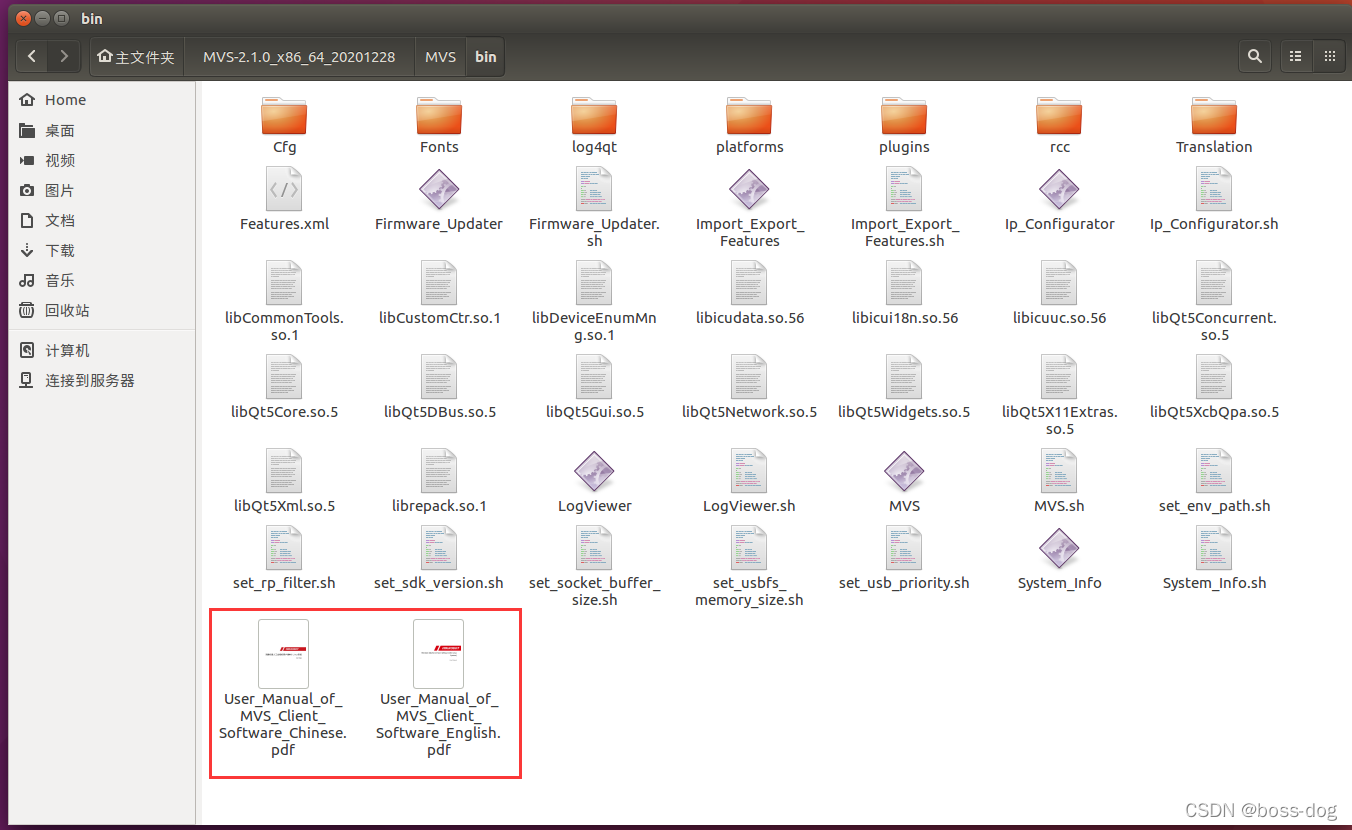Select the LogViewer.sh file name
This screenshot has height=830, width=1352.
pos(749,506)
